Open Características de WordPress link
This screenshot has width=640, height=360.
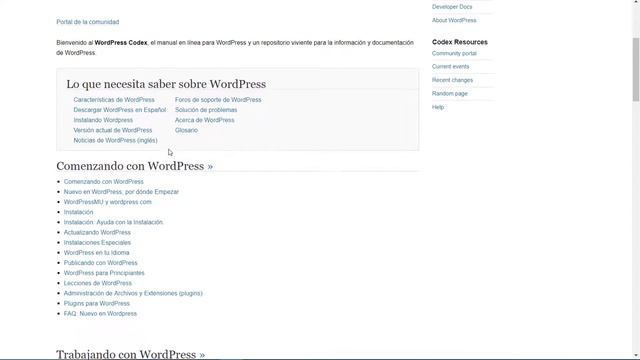coord(114,100)
